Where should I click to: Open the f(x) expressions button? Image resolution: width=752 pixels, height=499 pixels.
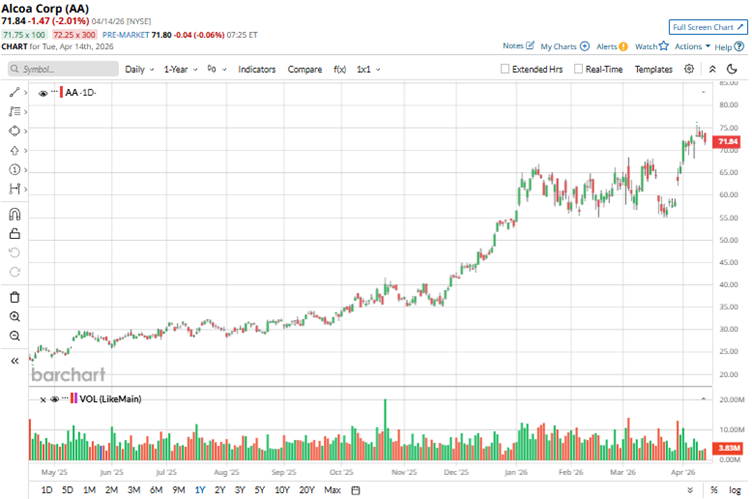coord(340,70)
